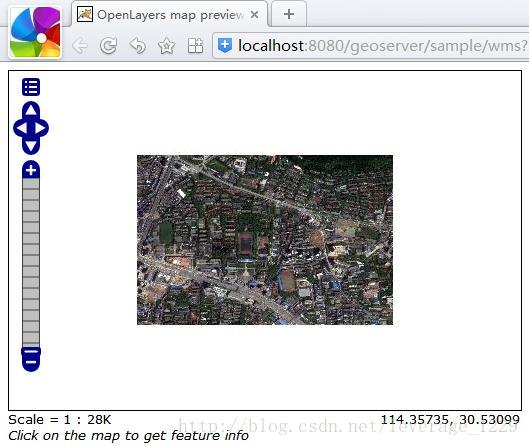Reload the current page
The height and width of the screenshot is (446, 529).
tap(108, 46)
